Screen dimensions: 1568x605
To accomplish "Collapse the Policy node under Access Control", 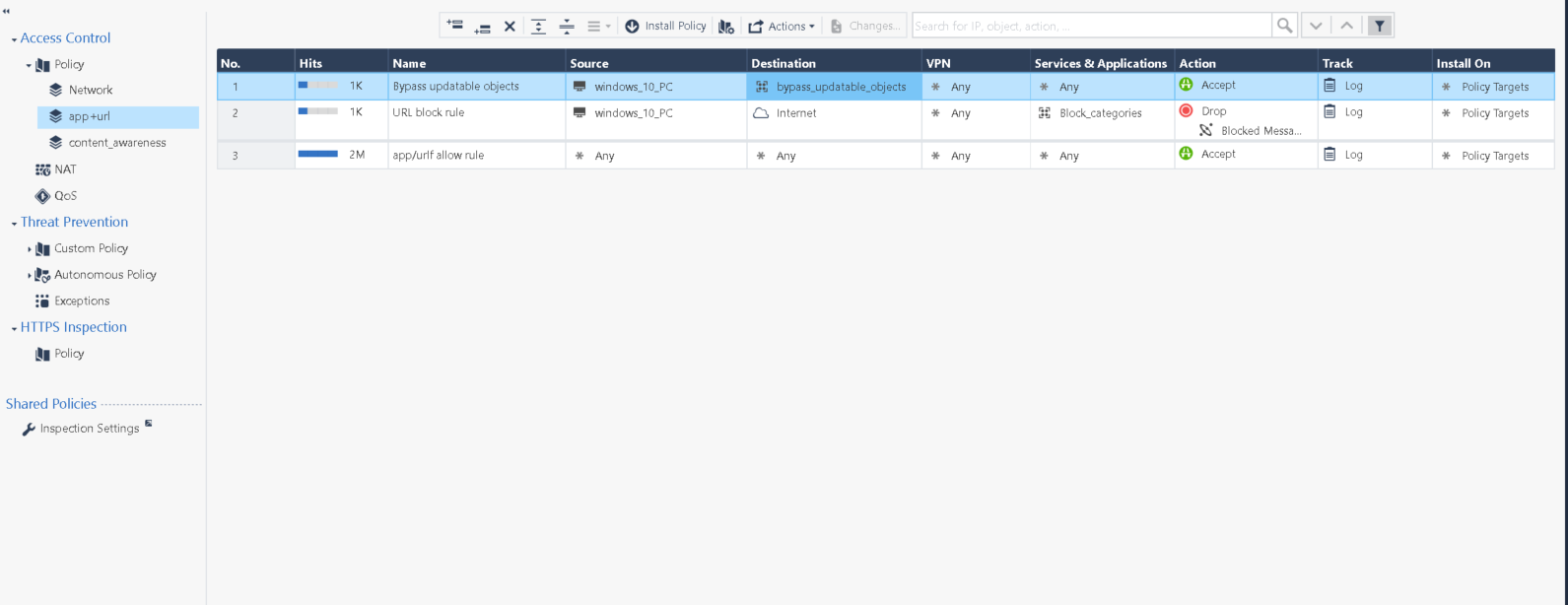I will click(29, 65).
